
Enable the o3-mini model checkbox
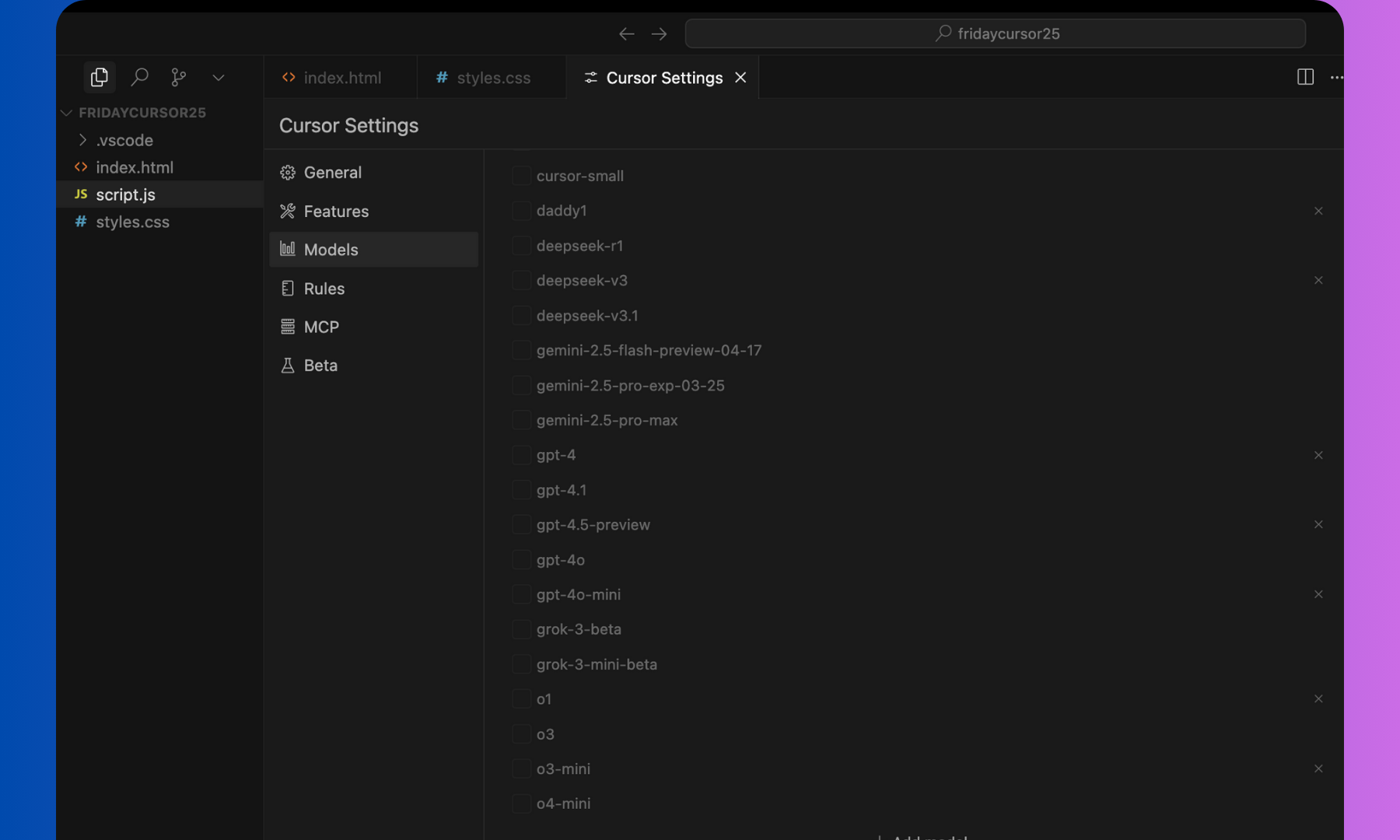(521, 768)
